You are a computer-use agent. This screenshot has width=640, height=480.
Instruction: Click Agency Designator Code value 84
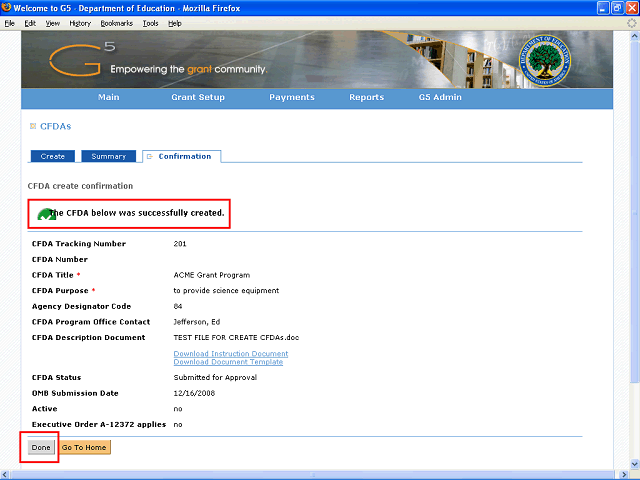tap(178, 306)
